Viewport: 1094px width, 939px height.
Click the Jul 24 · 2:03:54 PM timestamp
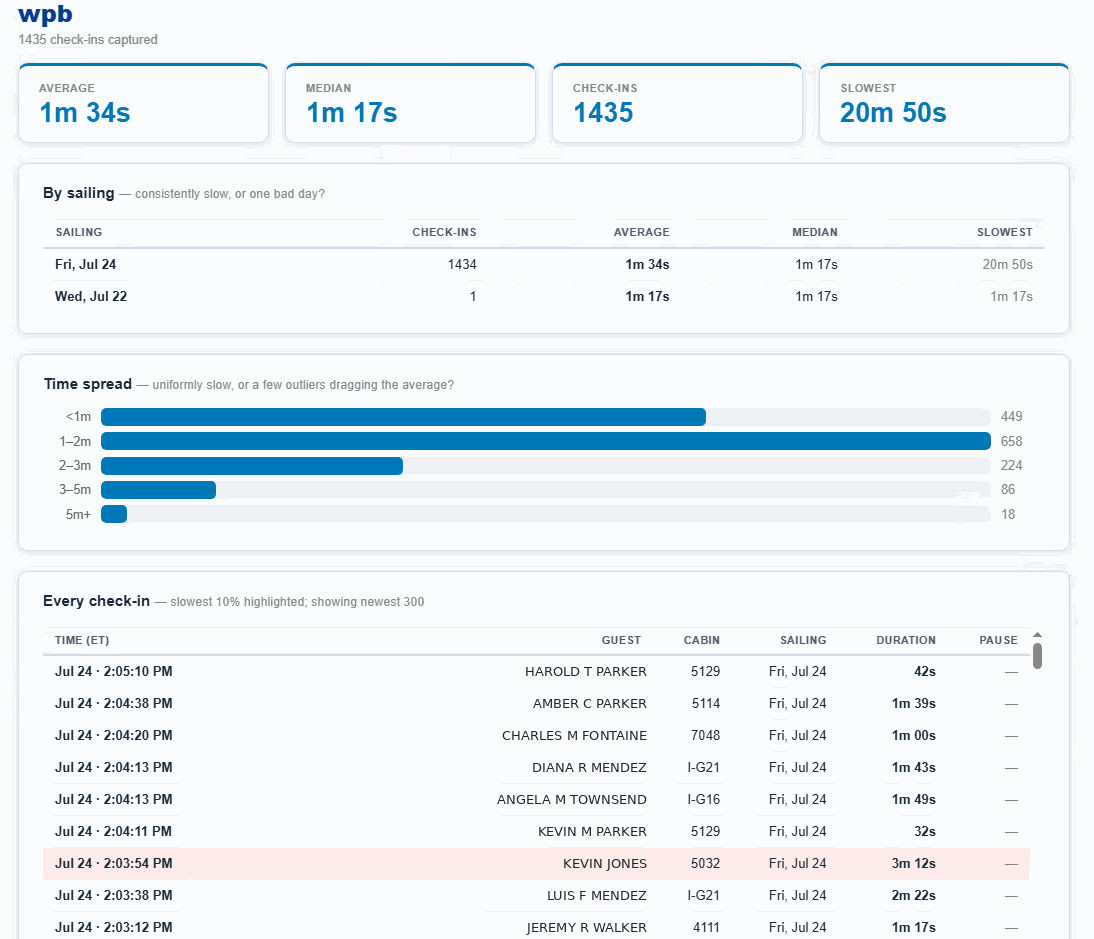click(x=114, y=864)
